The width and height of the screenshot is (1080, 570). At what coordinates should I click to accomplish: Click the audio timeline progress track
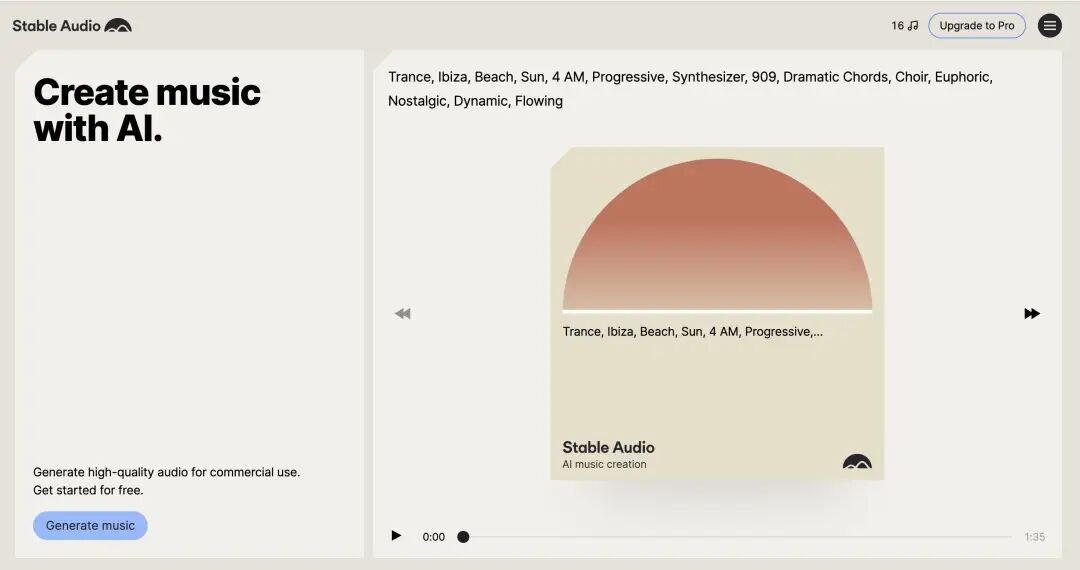[x=738, y=537]
